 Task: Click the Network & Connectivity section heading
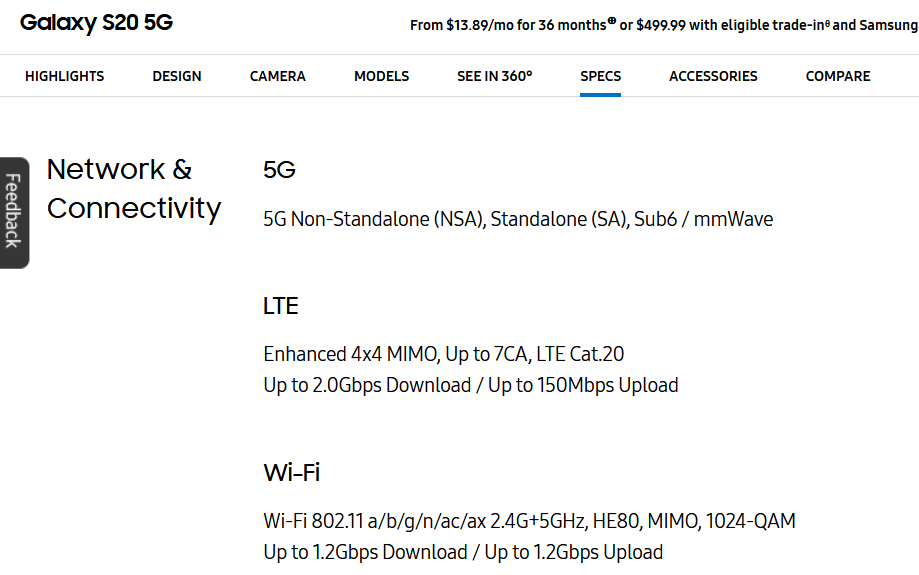tap(133, 188)
